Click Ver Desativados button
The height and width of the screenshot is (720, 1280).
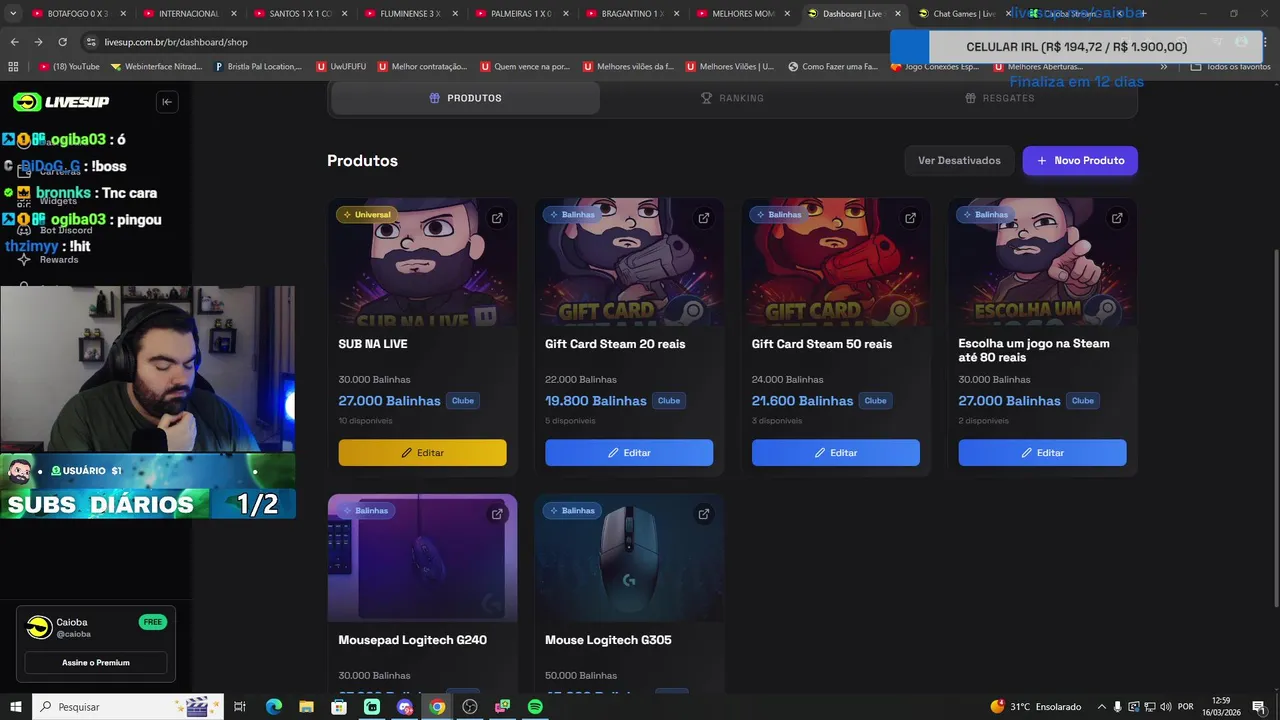tap(959, 160)
